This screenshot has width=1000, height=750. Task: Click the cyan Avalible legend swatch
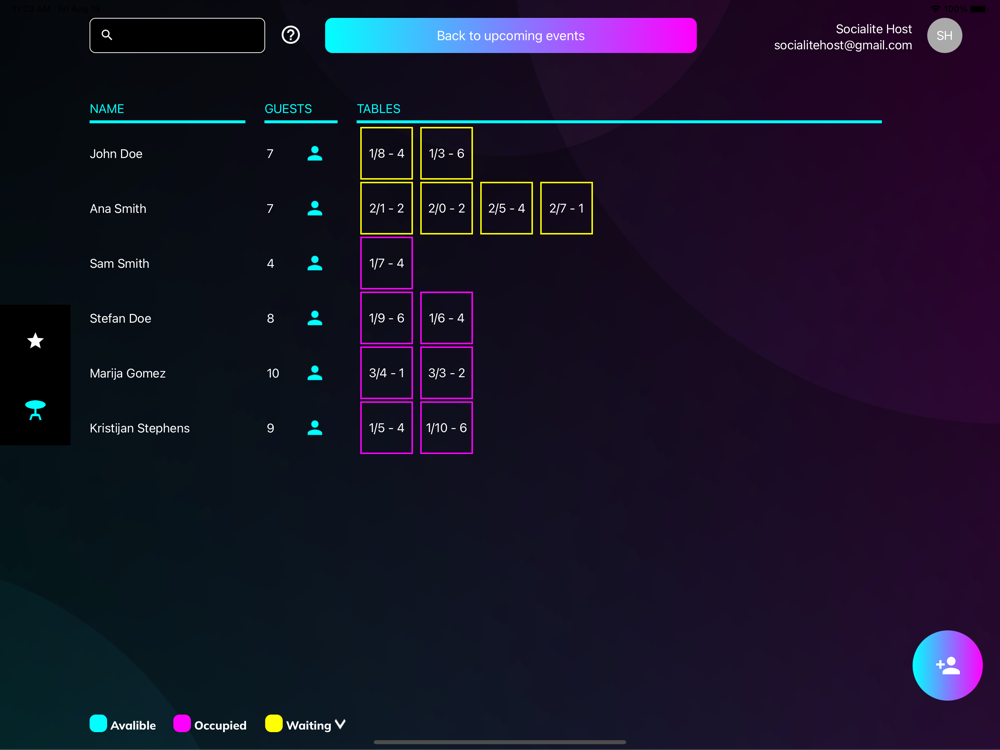click(98, 723)
